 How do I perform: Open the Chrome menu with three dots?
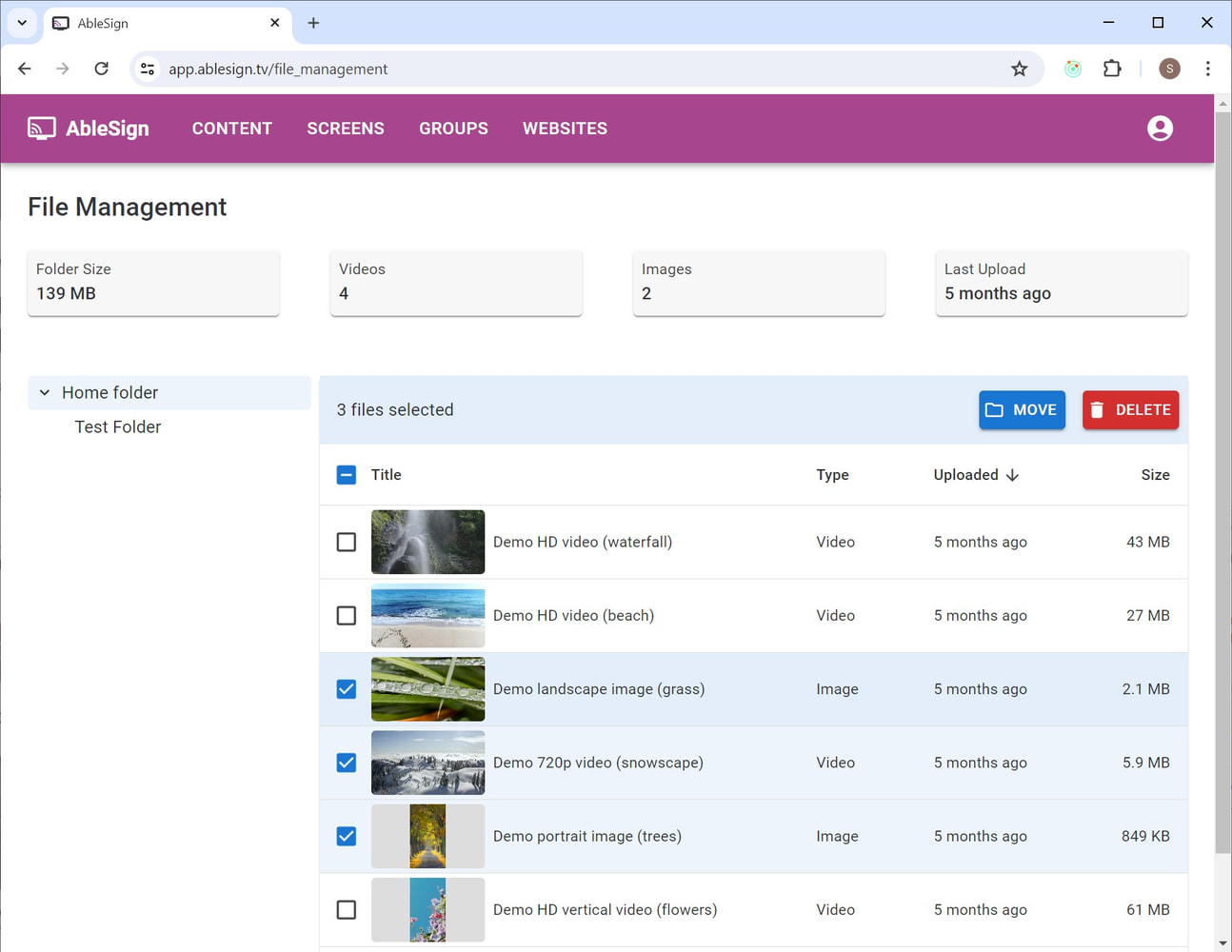[1207, 69]
